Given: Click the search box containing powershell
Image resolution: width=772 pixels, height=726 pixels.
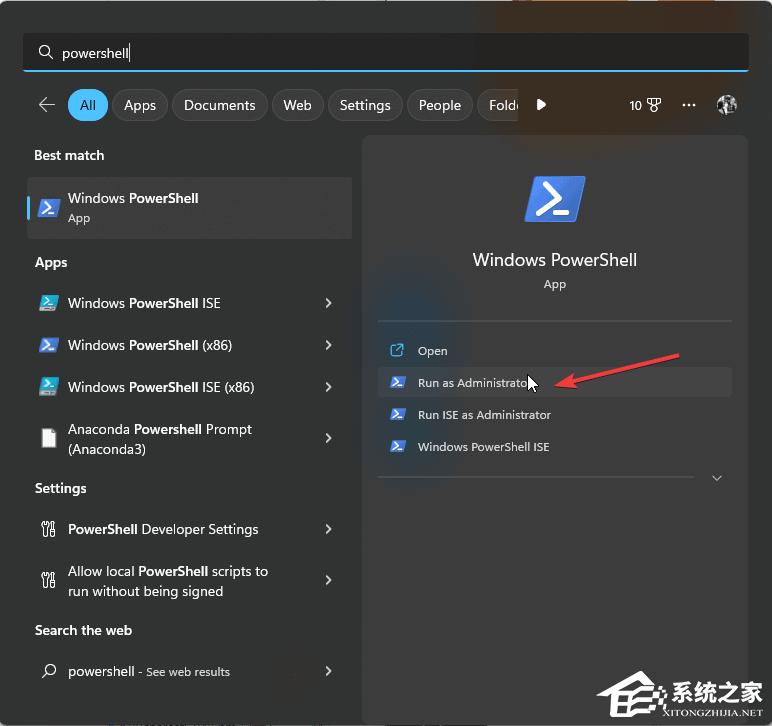Looking at the screenshot, I should click(x=386, y=52).
